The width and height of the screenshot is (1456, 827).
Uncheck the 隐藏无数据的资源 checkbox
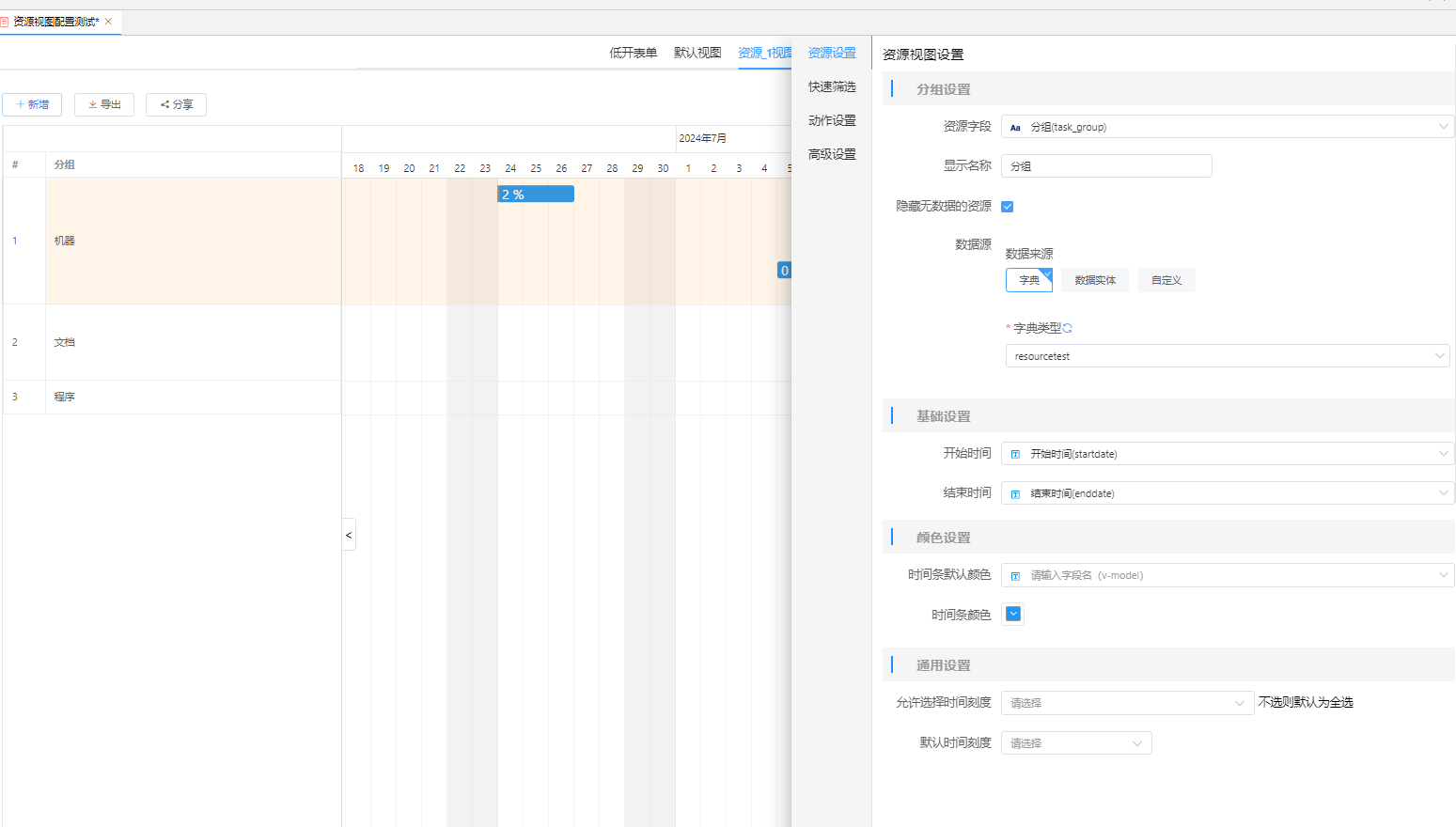[1008, 207]
